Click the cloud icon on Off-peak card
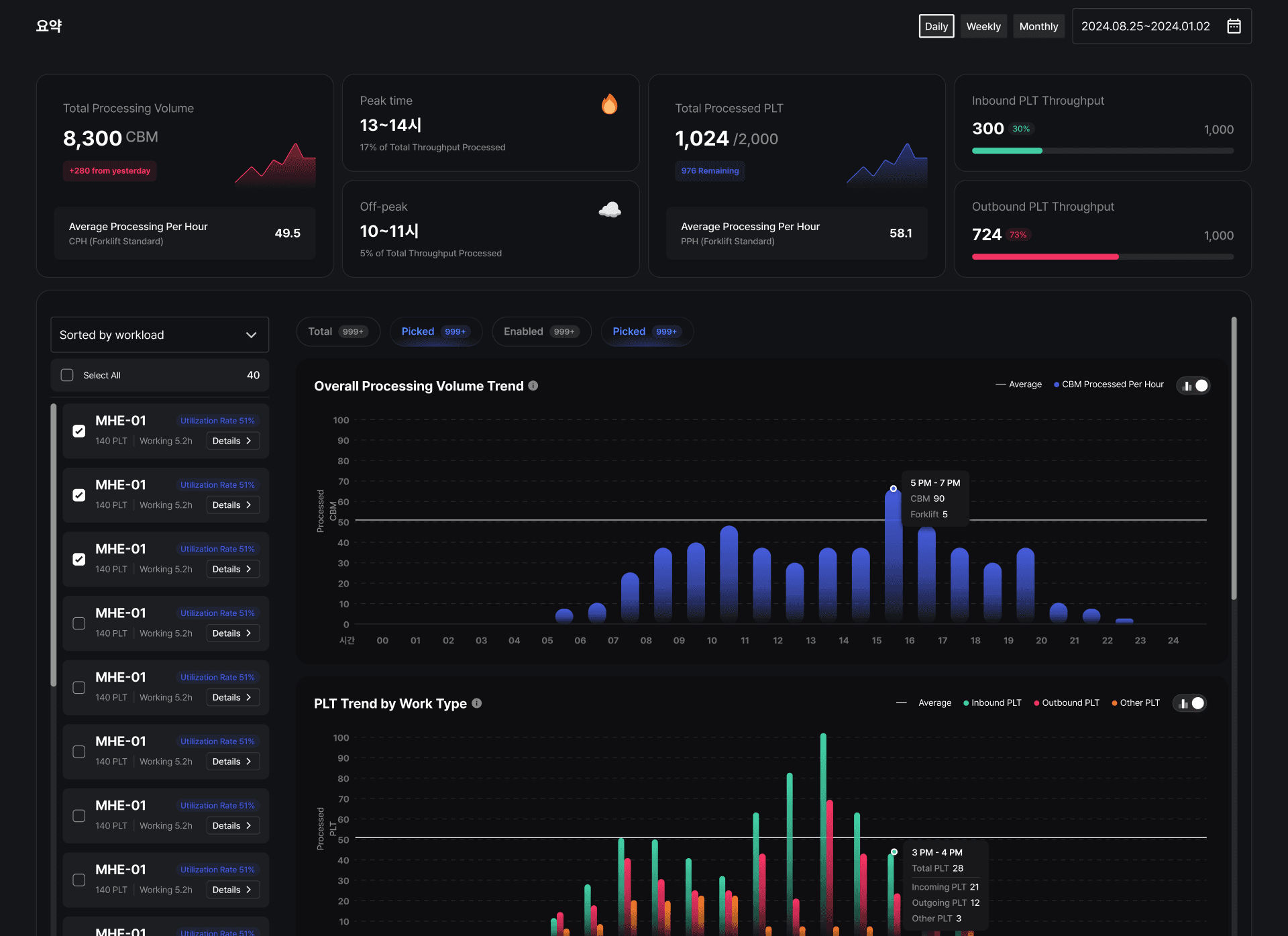 pos(609,210)
